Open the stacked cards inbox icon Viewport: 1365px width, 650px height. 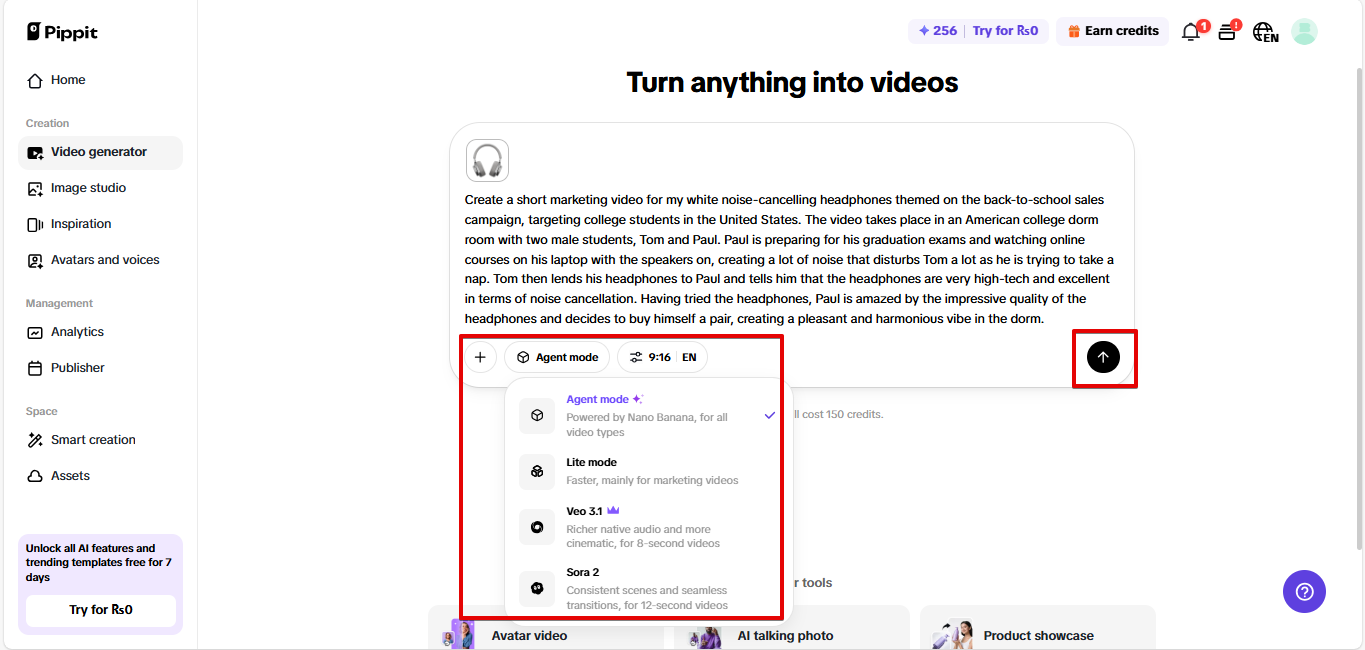click(1227, 32)
